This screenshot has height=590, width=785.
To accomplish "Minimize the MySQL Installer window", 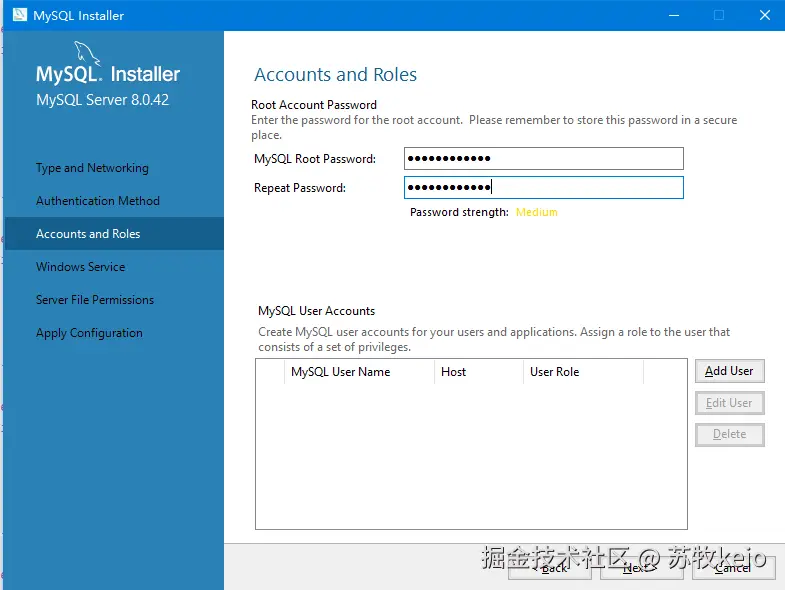I will coord(674,15).
